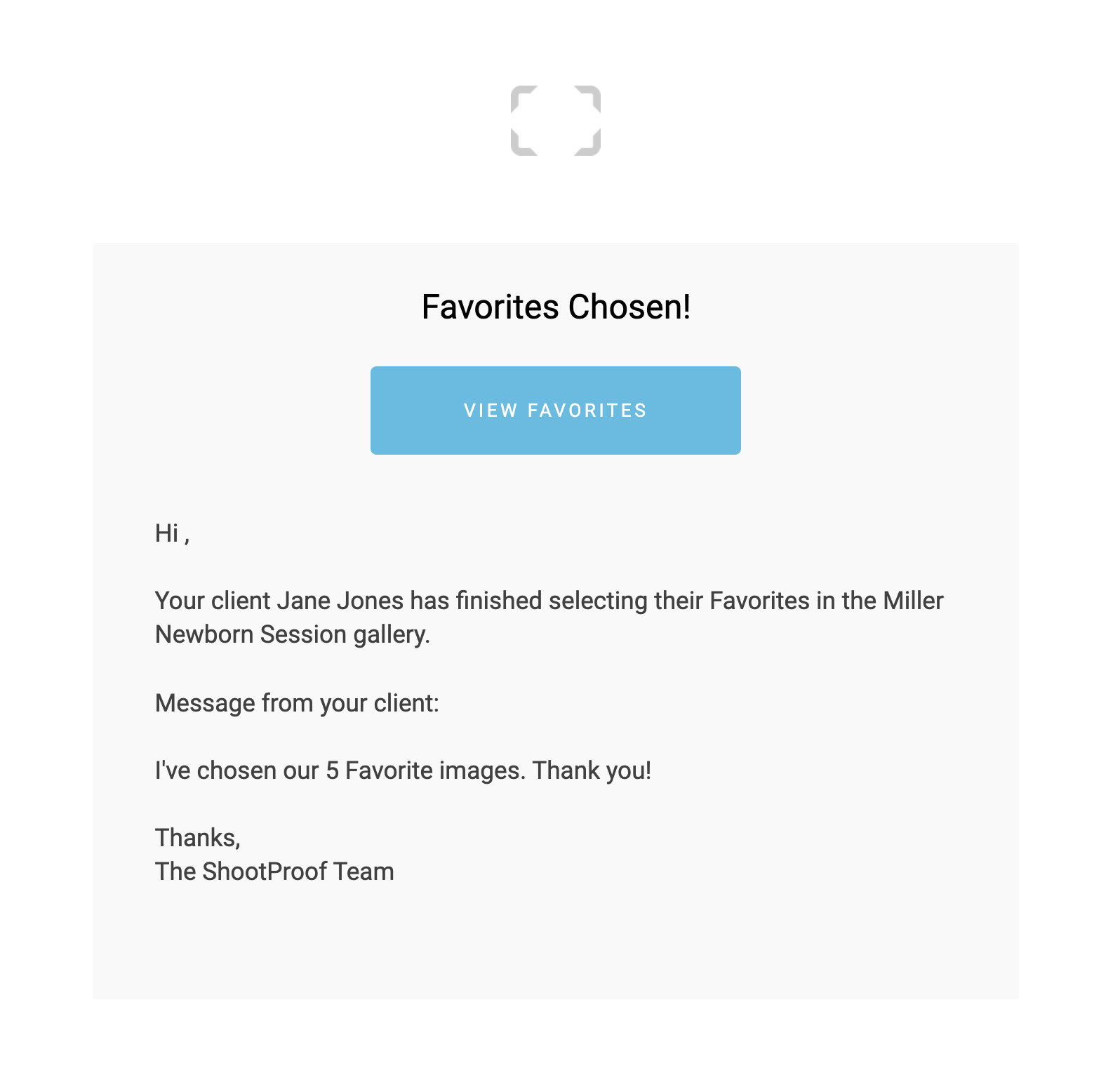This screenshot has width=1120, height=1075.
Task: Click the top-left corner bracket of the logo
Action: (x=524, y=98)
